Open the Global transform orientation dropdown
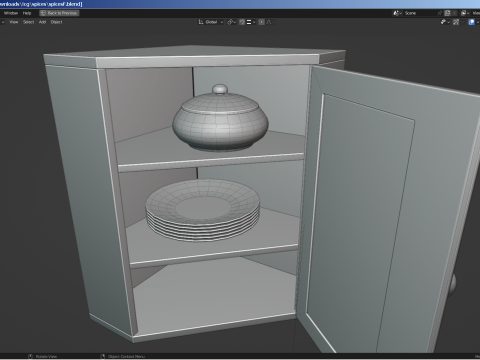This screenshot has height=360, width=480. 211,22
